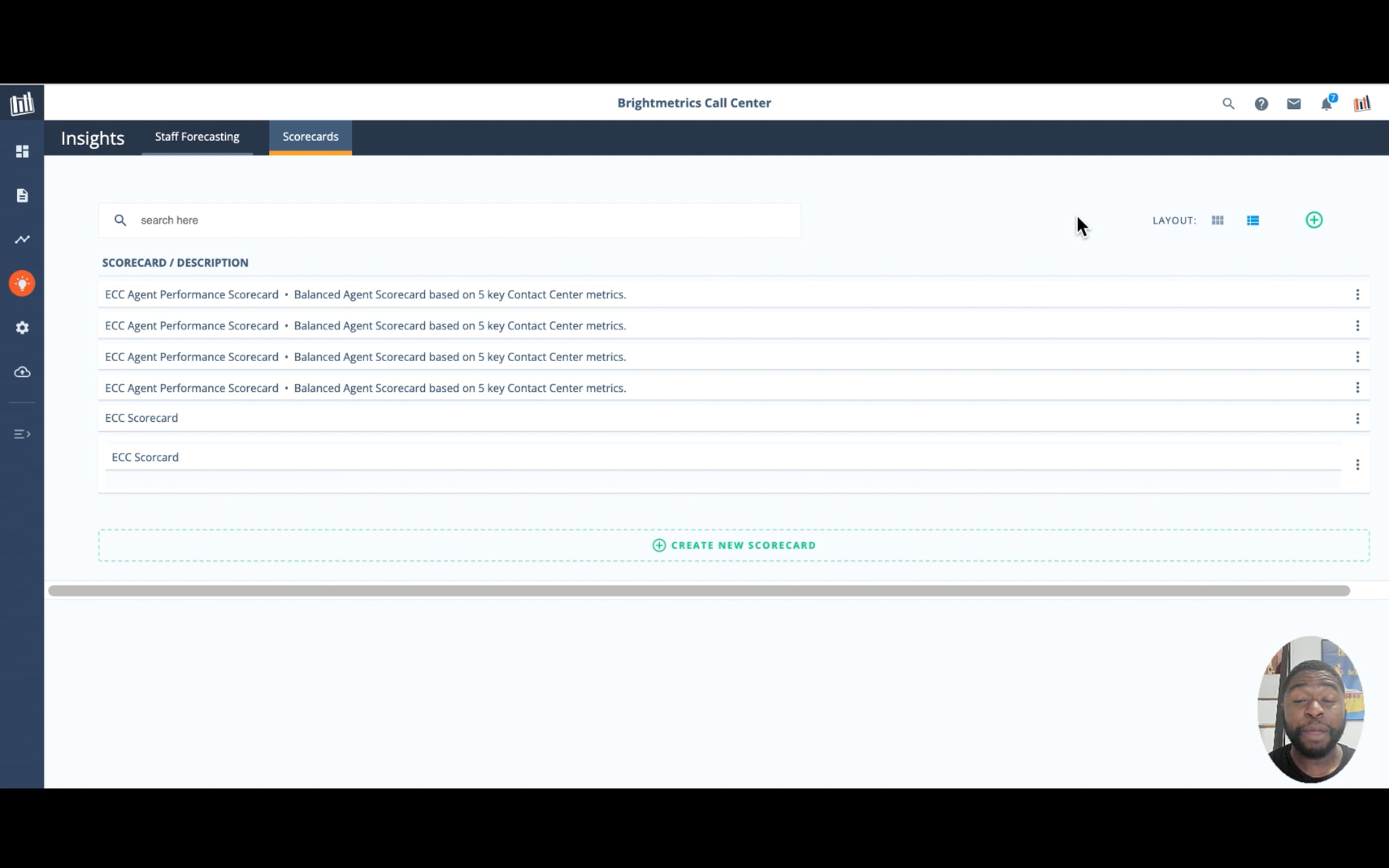Open the mail envelope icon
This screenshot has height=868, width=1389.
click(1294, 104)
